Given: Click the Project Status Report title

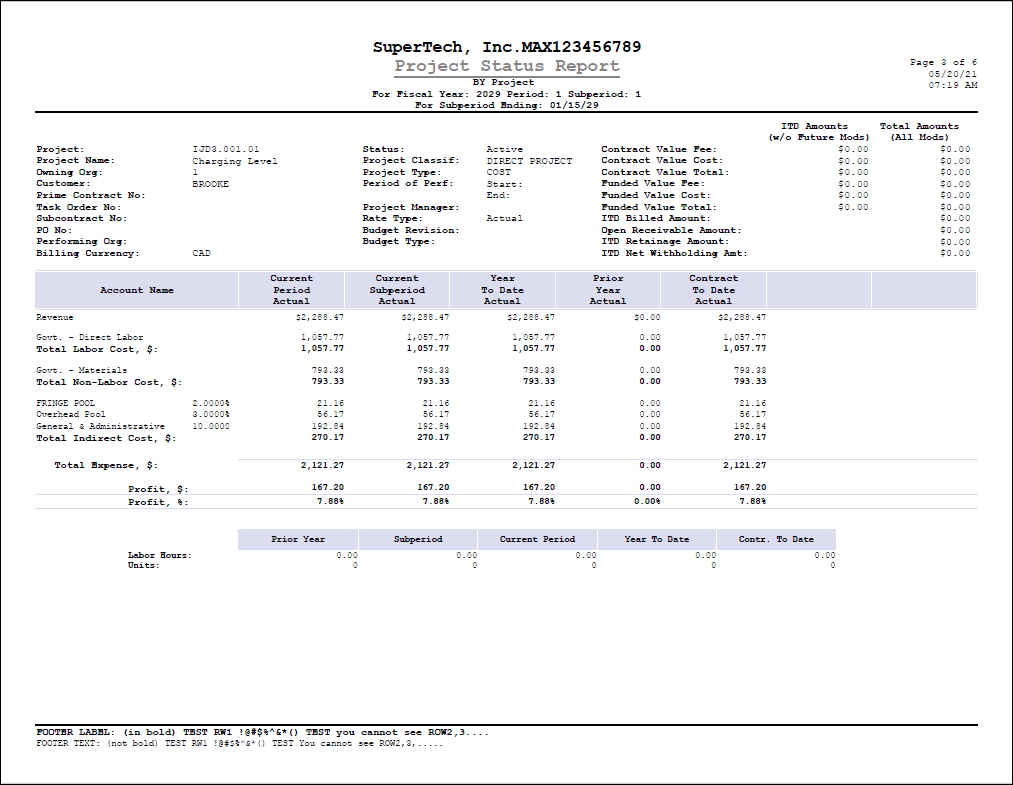Looking at the screenshot, I should point(506,66).
